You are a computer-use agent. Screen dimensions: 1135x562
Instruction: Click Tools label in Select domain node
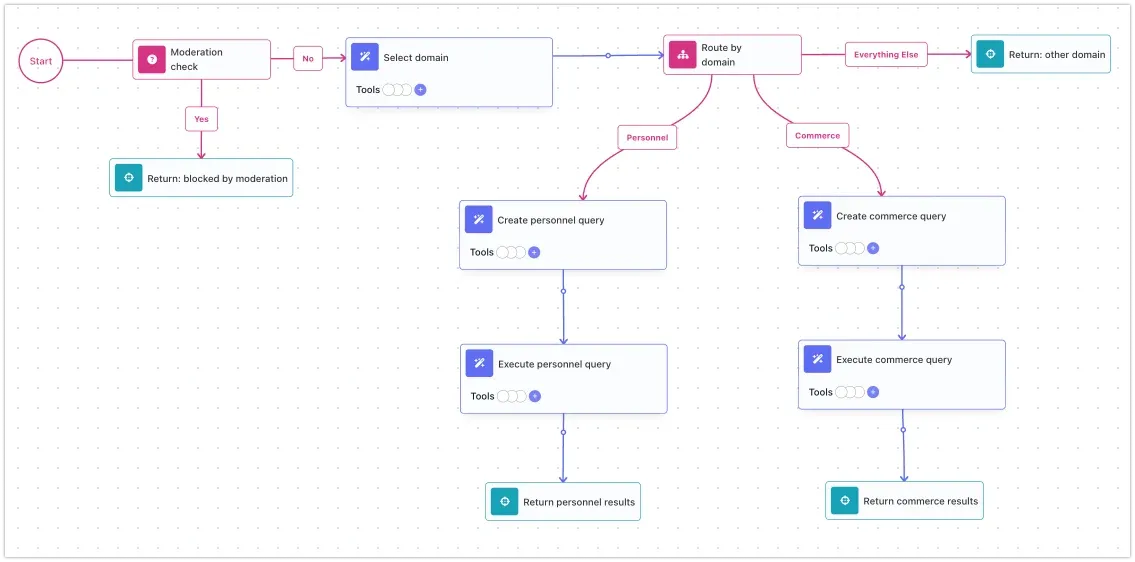coord(368,90)
